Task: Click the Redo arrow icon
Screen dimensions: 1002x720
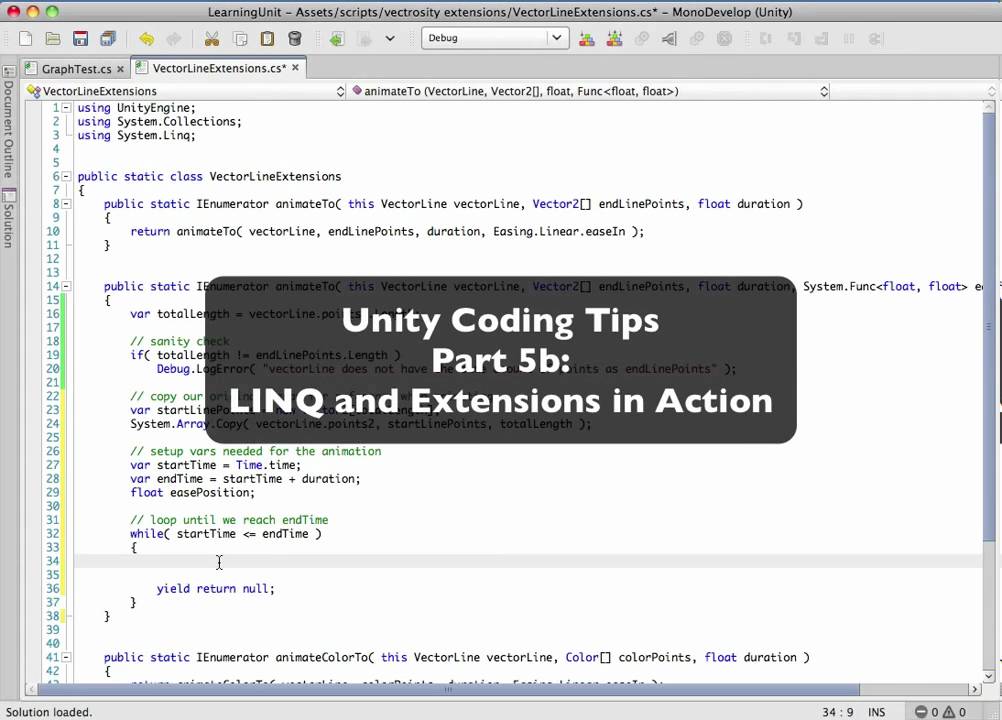Action: 174,39
